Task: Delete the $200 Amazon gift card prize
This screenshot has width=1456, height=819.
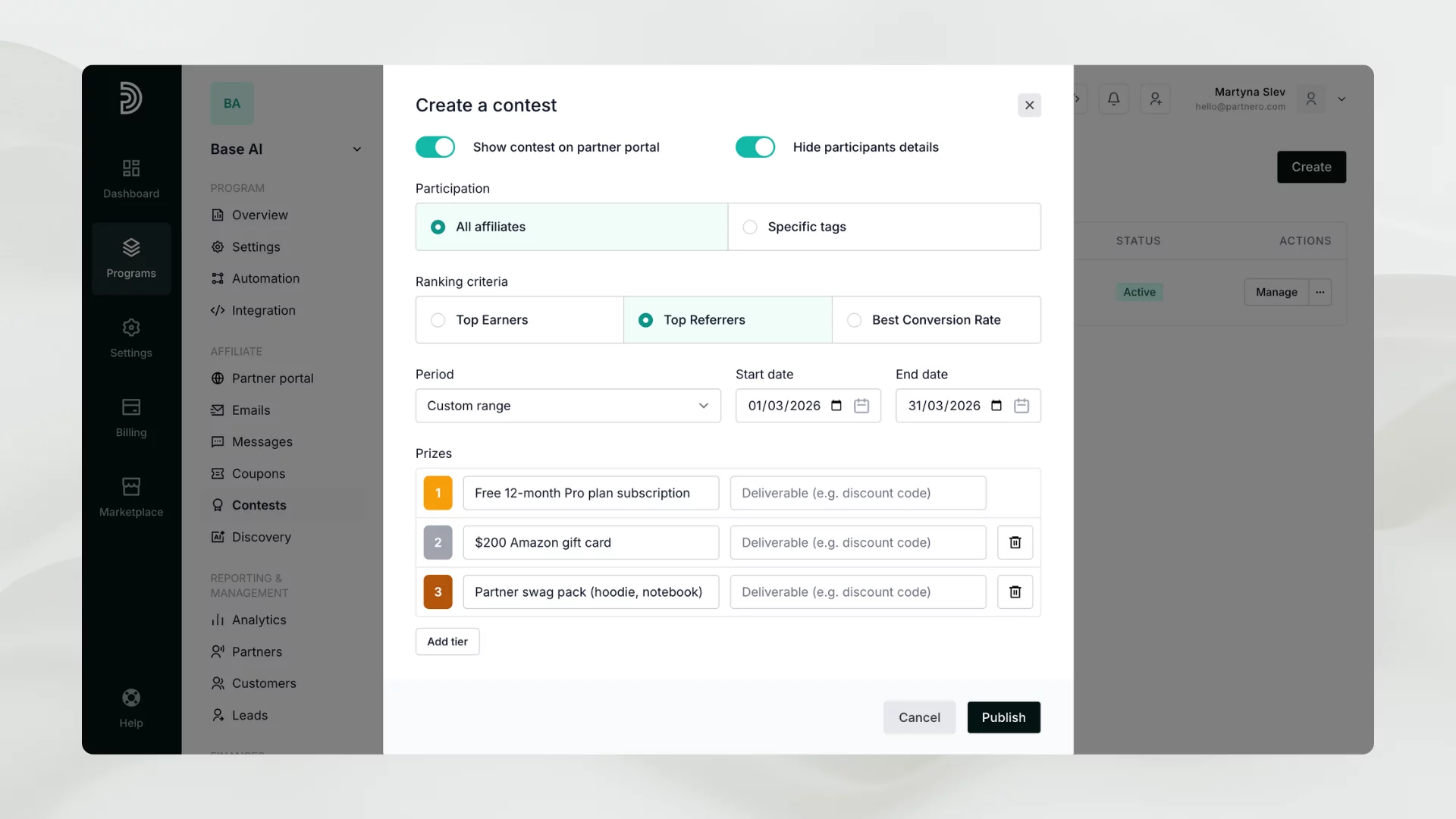Action: pos(1015,542)
